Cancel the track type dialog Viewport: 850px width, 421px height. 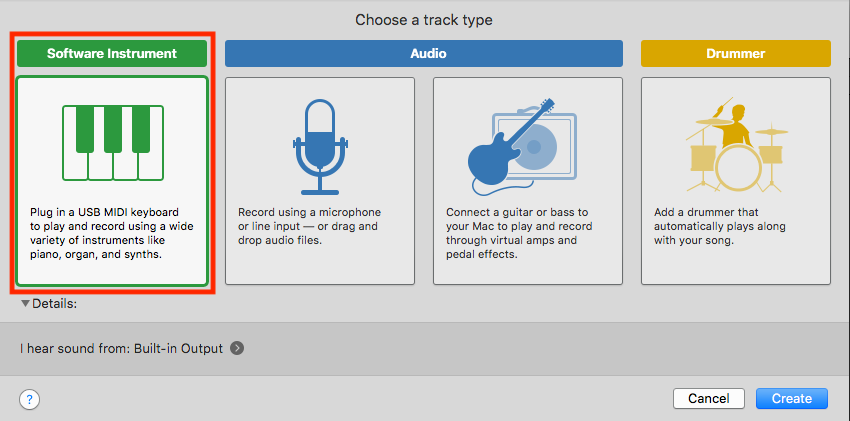(x=709, y=399)
